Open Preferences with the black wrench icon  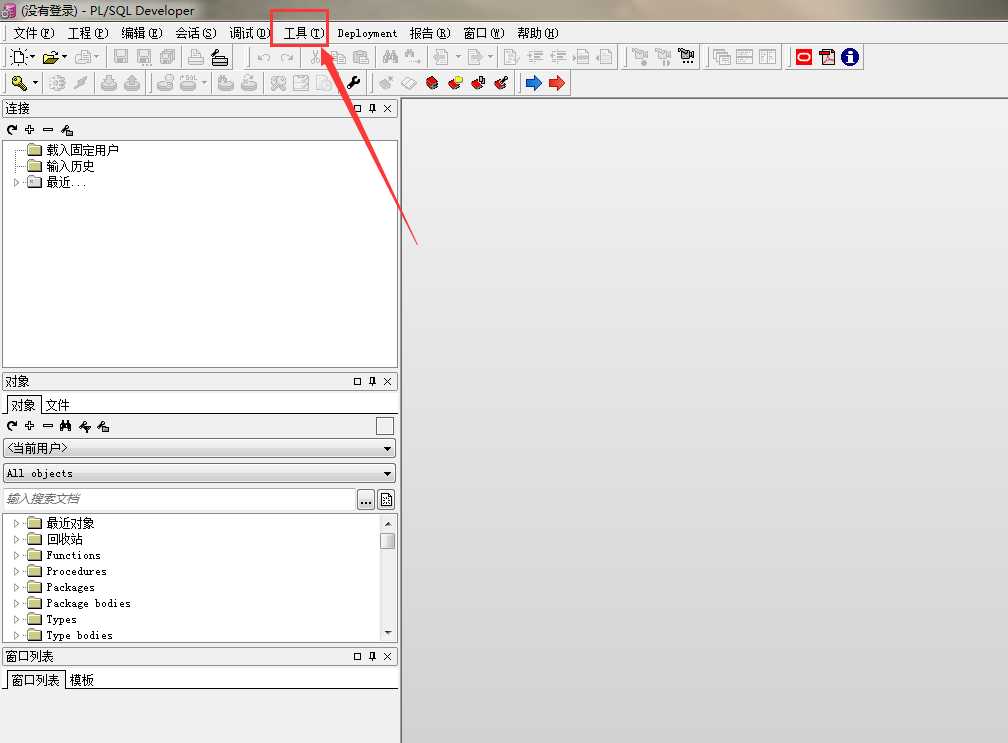[353, 83]
